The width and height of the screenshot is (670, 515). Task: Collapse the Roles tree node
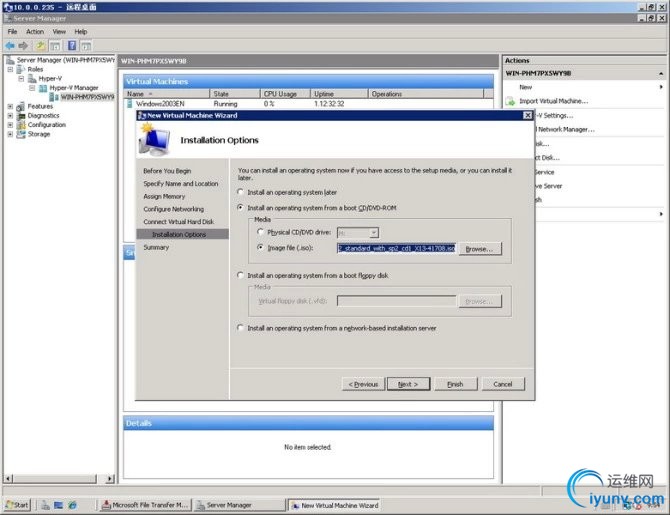click(x=10, y=69)
